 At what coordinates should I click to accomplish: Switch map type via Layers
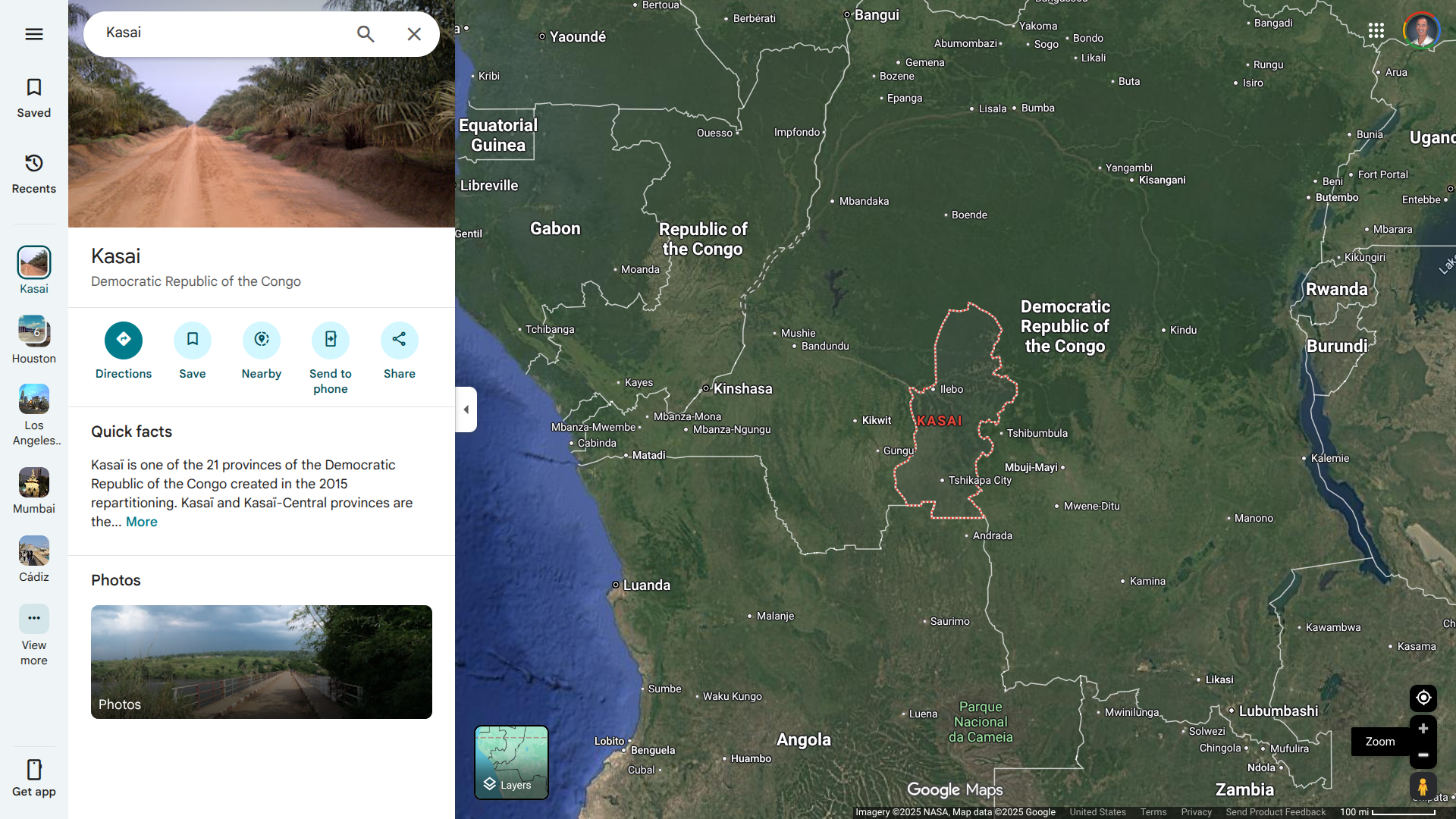pos(511,762)
